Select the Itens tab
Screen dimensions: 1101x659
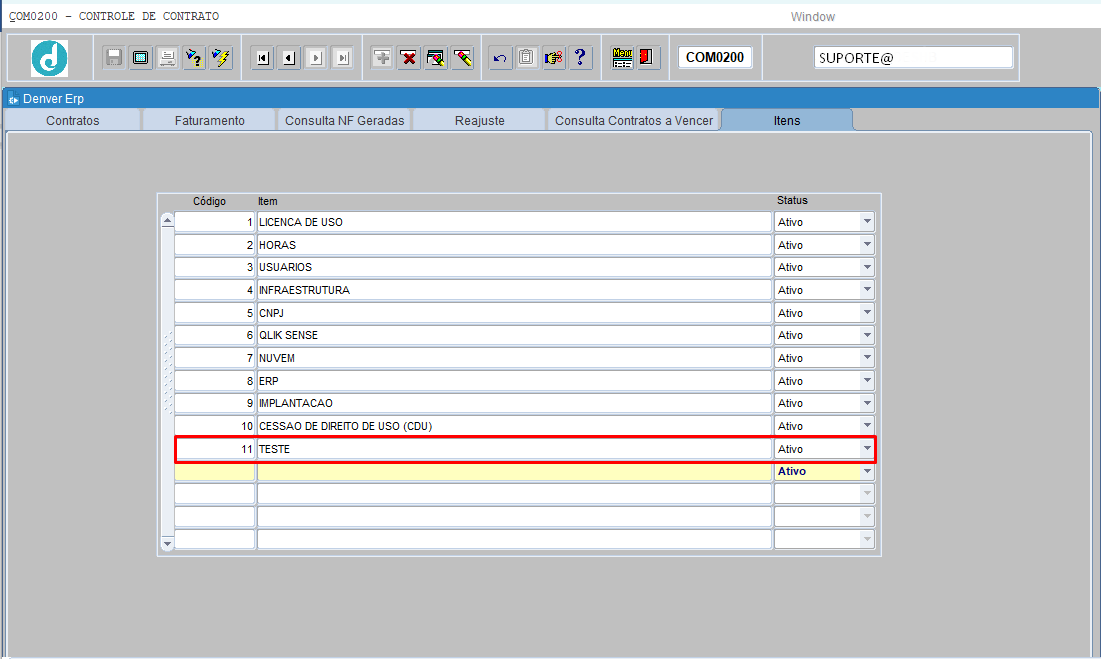(787, 121)
